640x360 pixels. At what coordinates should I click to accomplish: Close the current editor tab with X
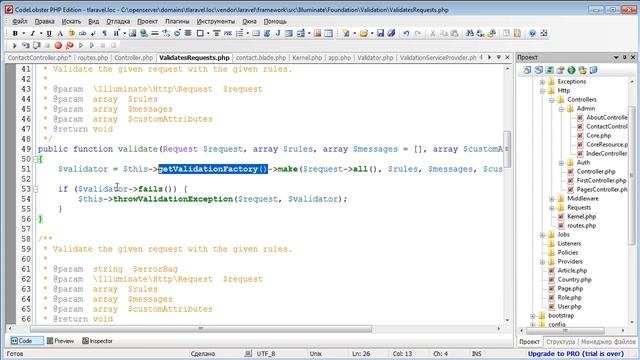tap(507, 58)
